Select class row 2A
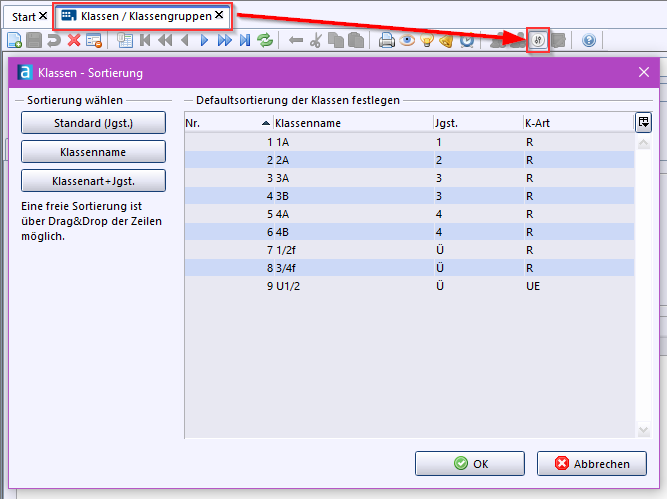Screen dimensions: 667x499 click(409, 160)
